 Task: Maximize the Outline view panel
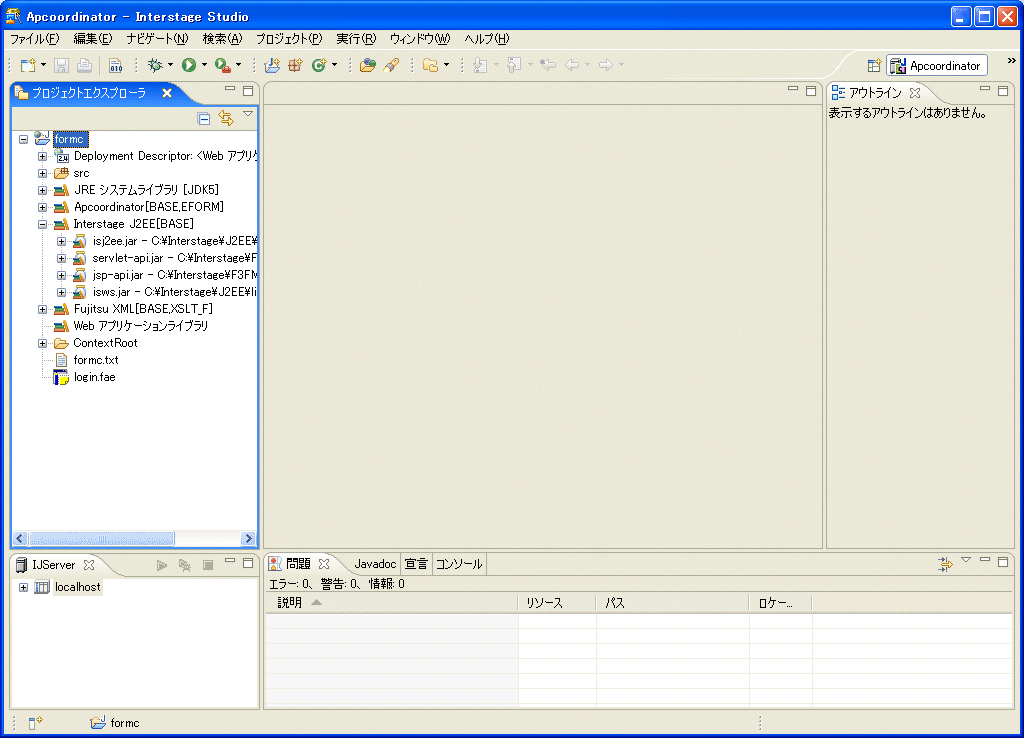1003,91
